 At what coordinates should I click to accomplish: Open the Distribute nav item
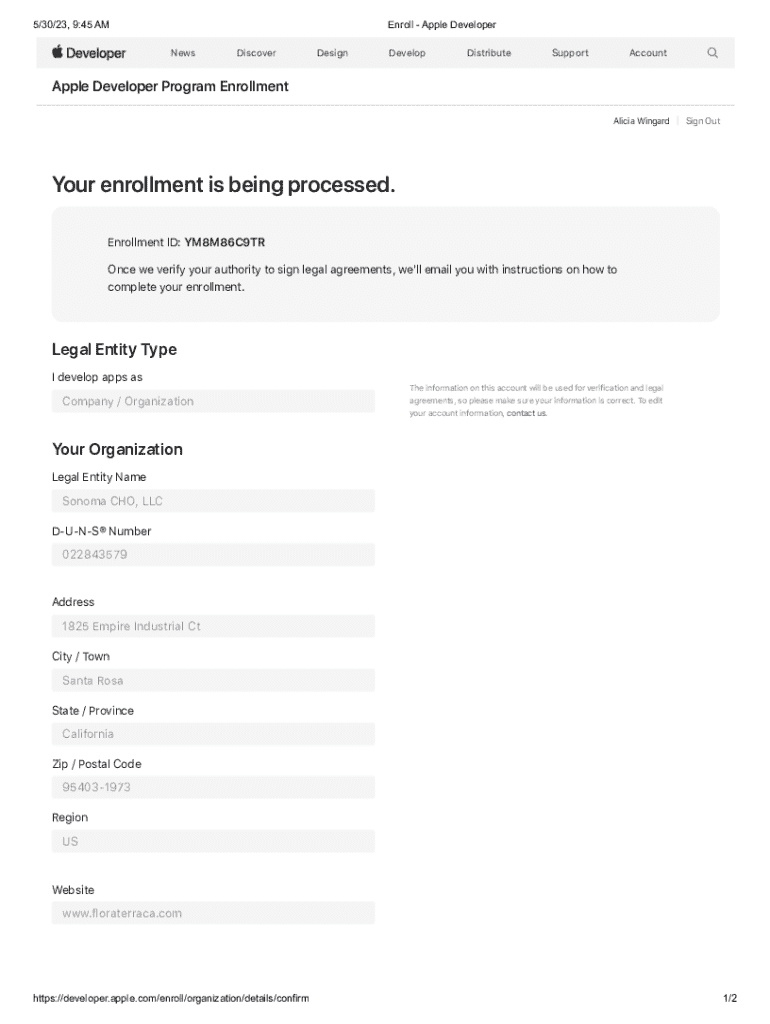(x=488, y=53)
